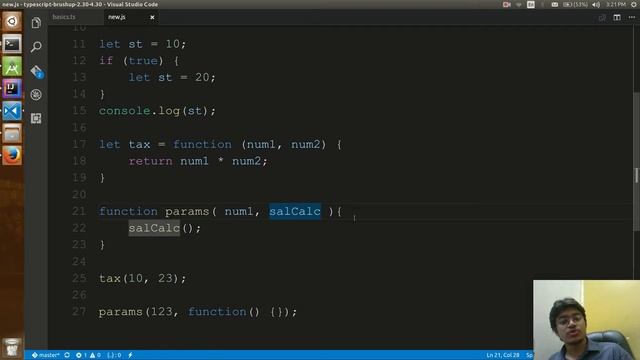Open the editor more actions (…) menu
The image size is (640, 360).
[632, 17]
